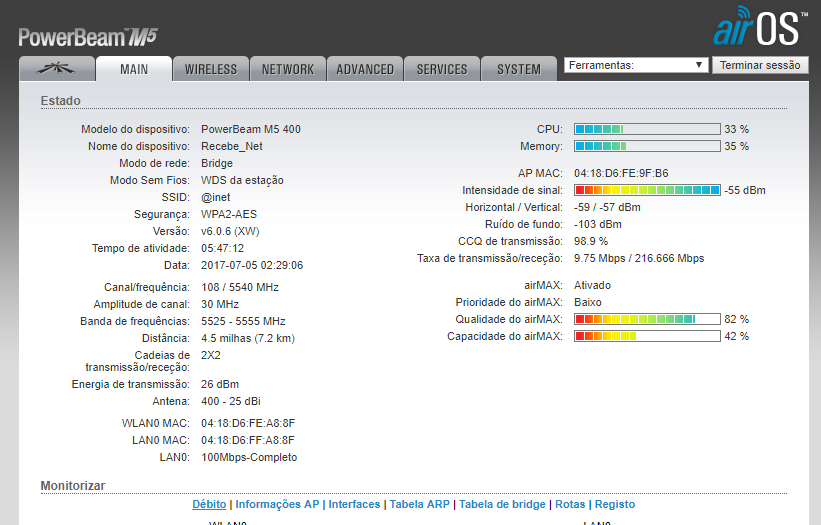The width and height of the screenshot is (821, 525).
Task: Click the airOS logo
Action: tap(759, 26)
